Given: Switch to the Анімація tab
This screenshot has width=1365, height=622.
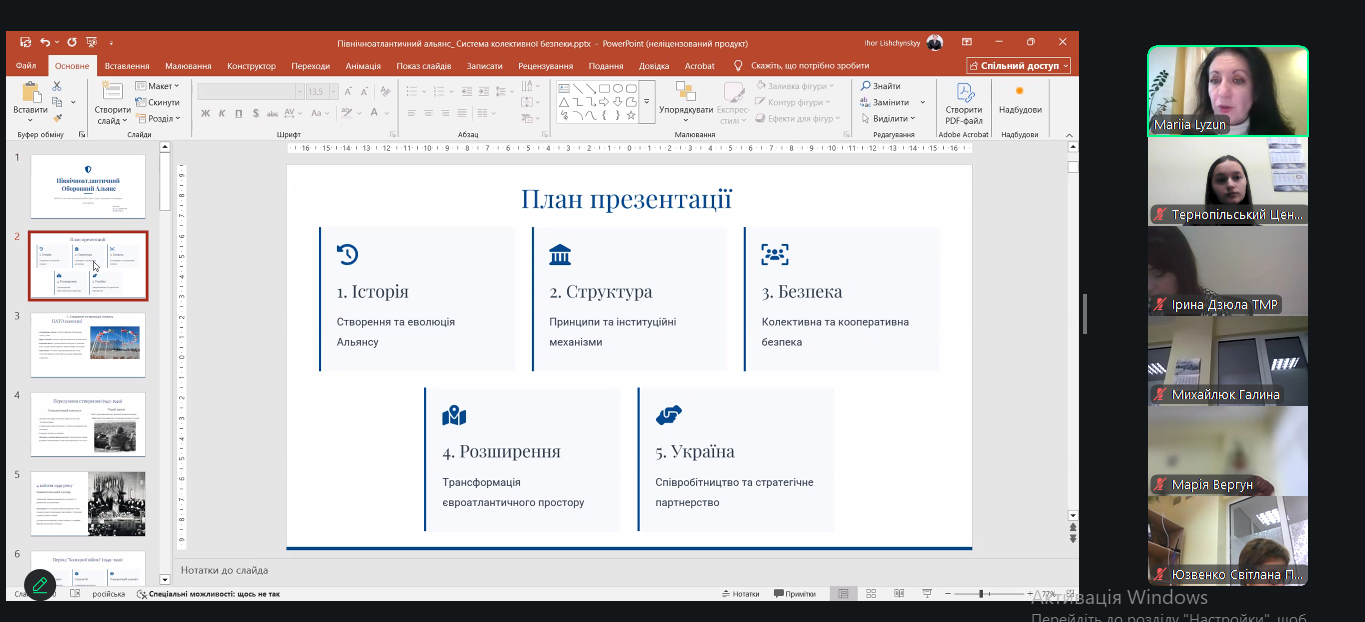Looking at the screenshot, I should [363, 66].
